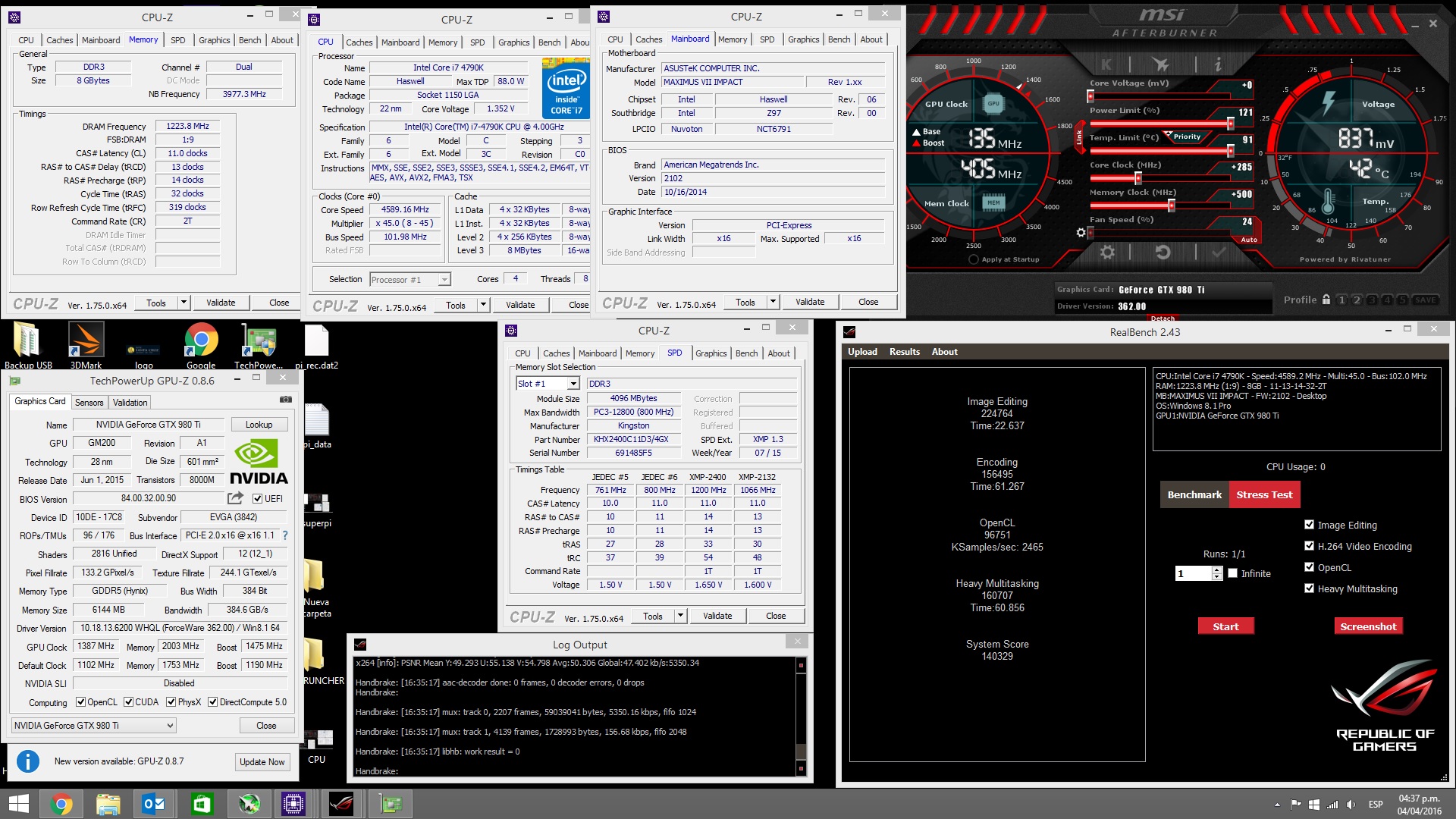The width and height of the screenshot is (1456, 819).
Task: Click Lookup button in GPU-Z
Action: (x=259, y=425)
